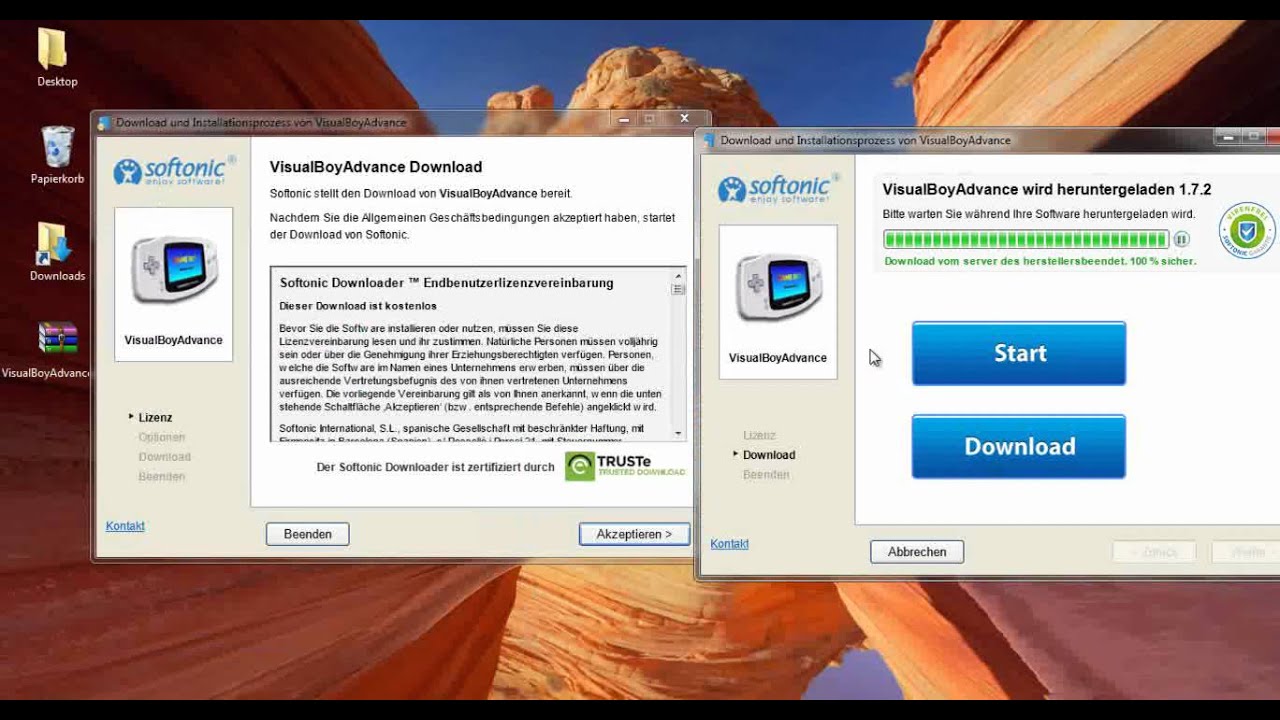Click Abbrechen in the right window
1280x720 pixels.
click(917, 552)
